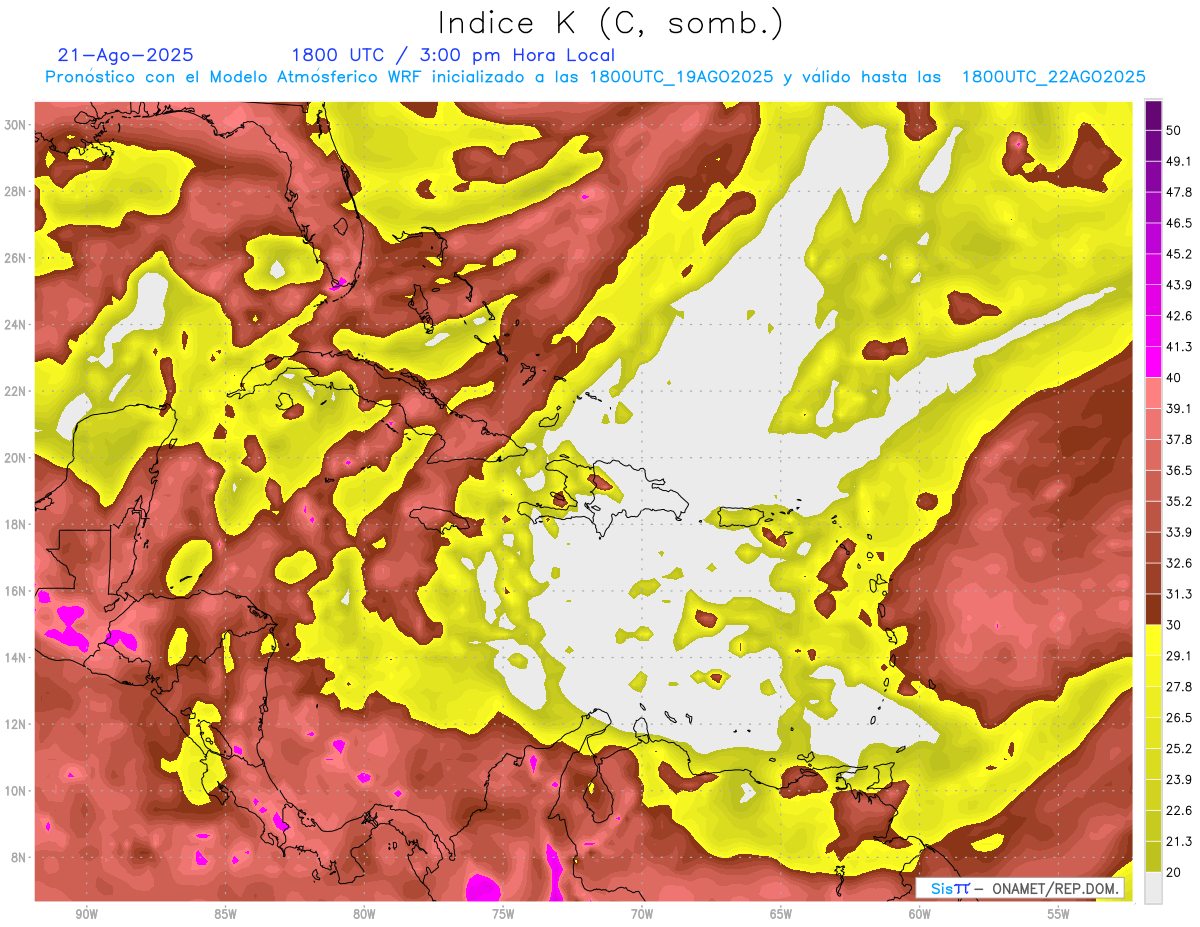
Task: Click the '27.8' color scale label
Action: click(1179, 686)
